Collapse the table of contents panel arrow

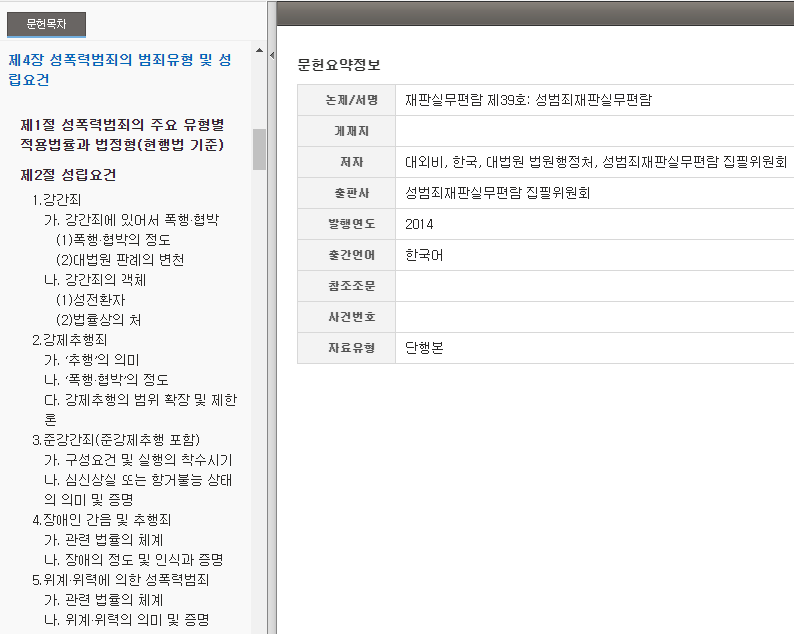coord(272,54)
